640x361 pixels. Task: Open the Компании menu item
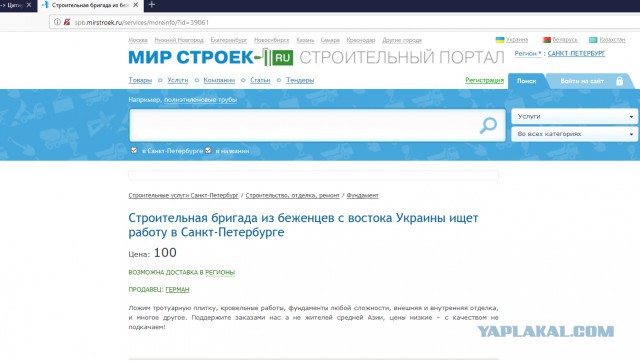click(x=219, y=80)
